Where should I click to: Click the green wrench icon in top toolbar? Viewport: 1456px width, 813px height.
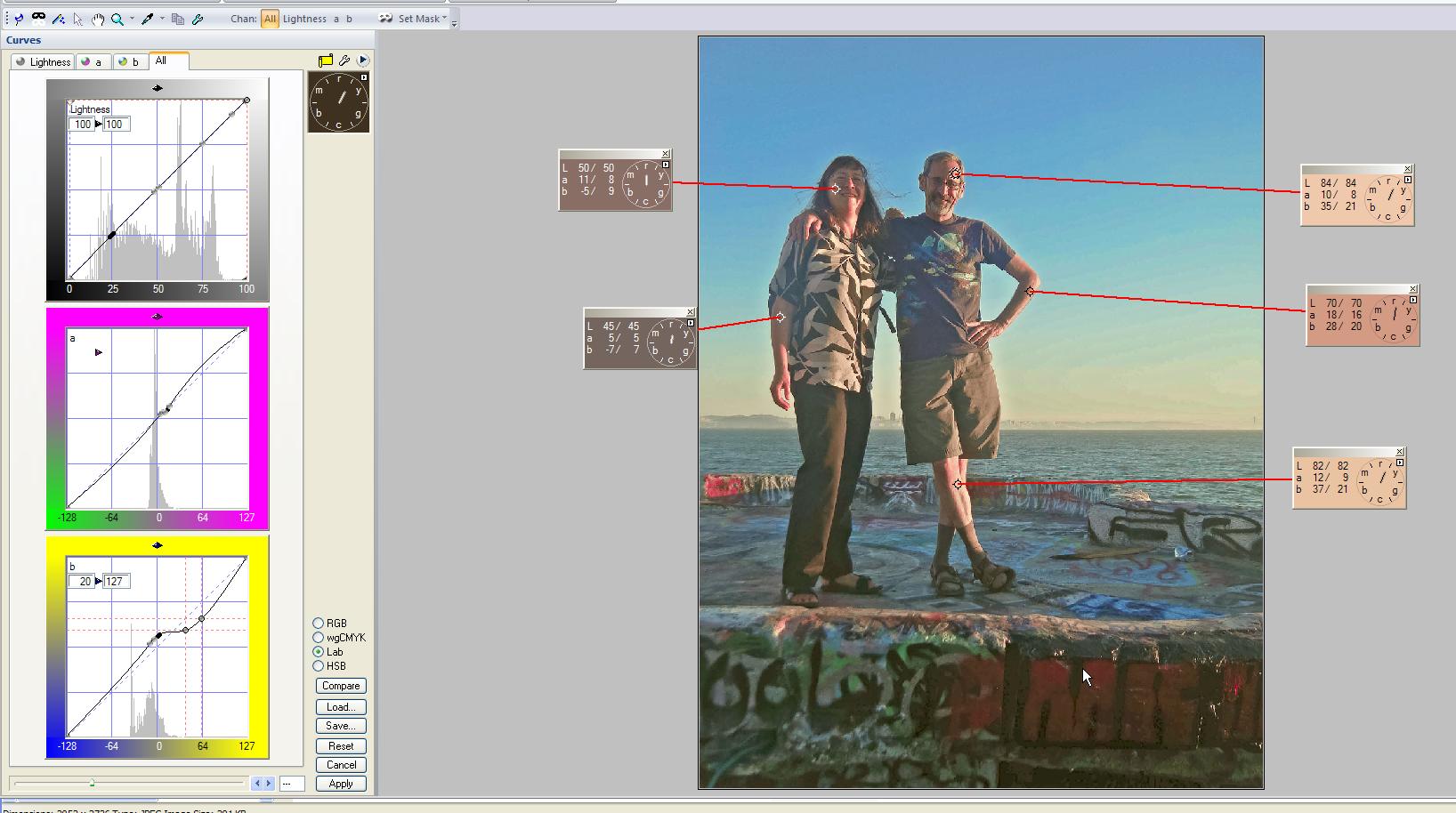pyautogui.click(x=198, y=19)
